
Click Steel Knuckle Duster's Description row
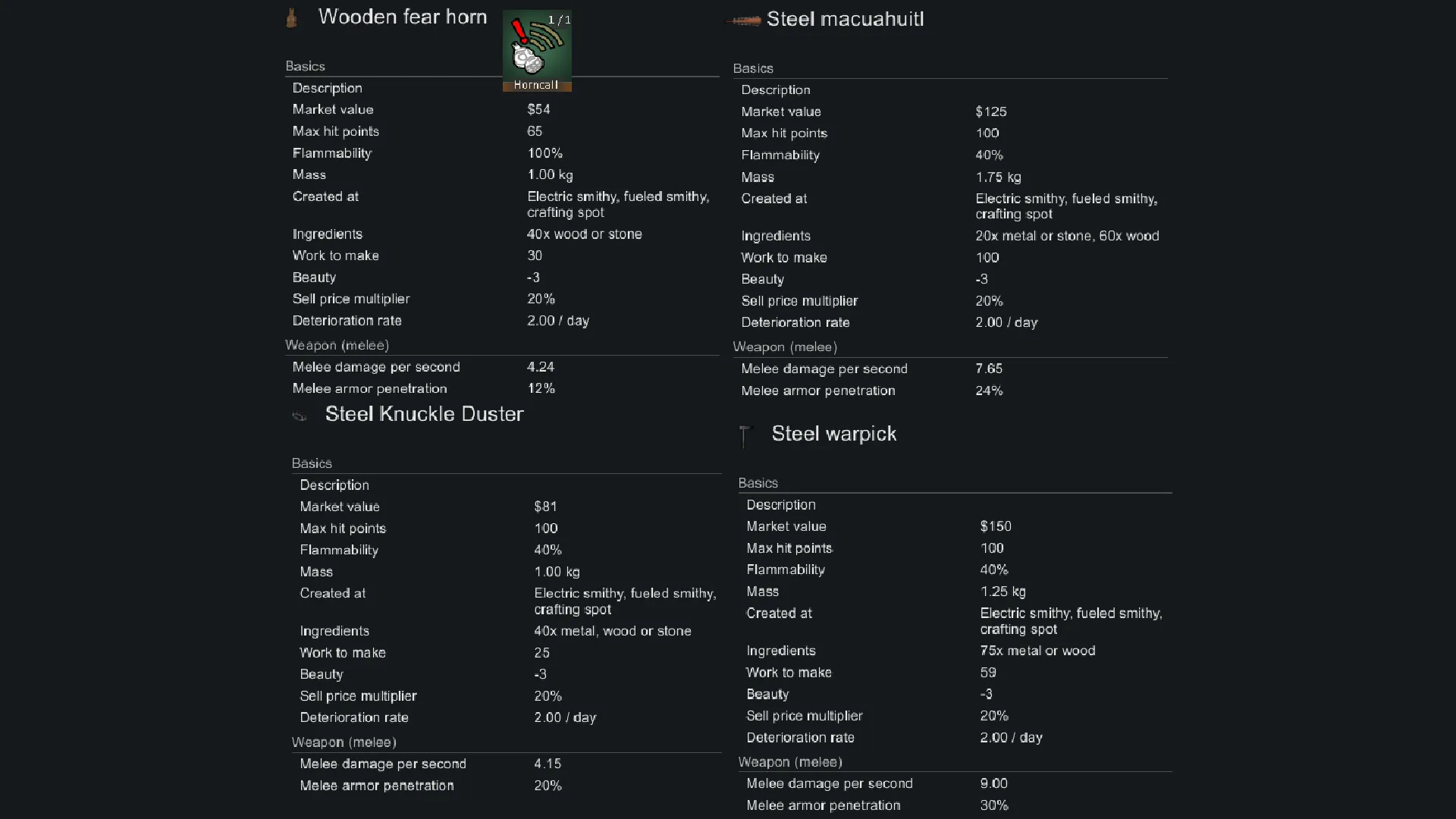pyautogui.click(x=507, y=485)
